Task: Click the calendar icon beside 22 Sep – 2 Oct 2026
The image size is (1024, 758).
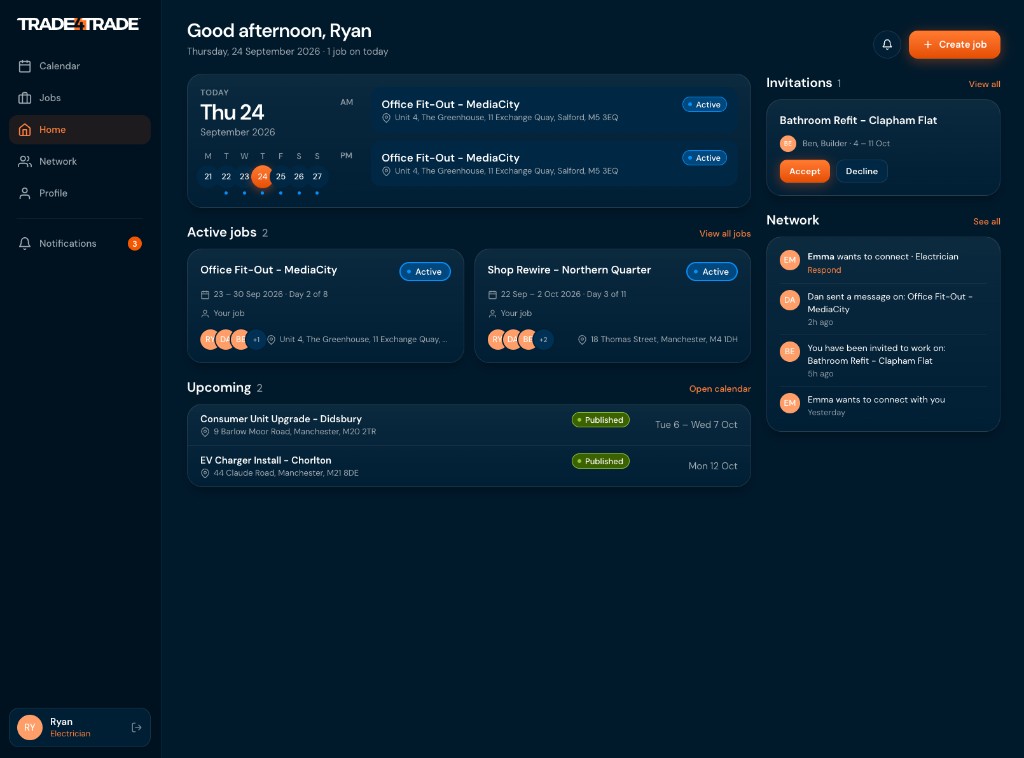Action: point(492,294)
